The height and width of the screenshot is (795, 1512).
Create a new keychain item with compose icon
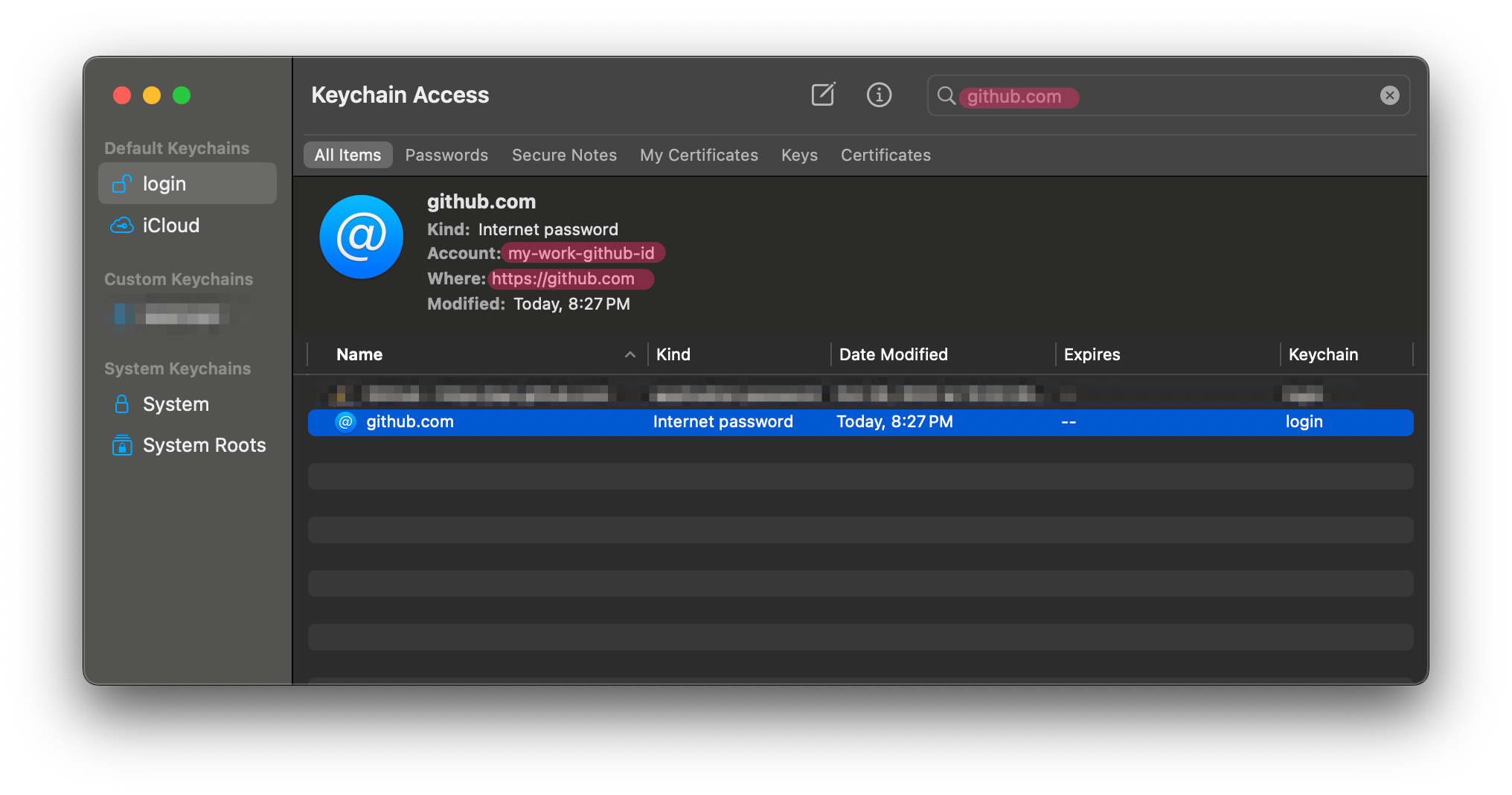tap(823, 95)
